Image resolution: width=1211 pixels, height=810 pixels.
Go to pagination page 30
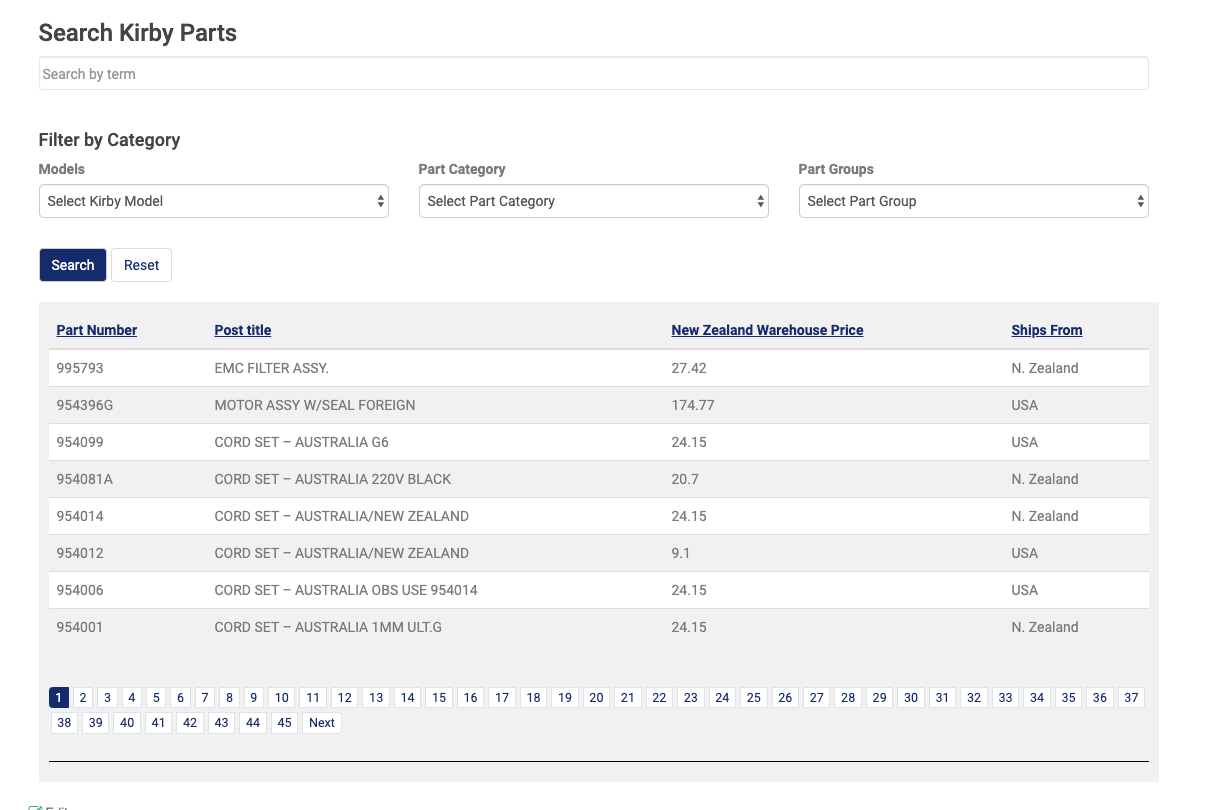tap(911, 698)
